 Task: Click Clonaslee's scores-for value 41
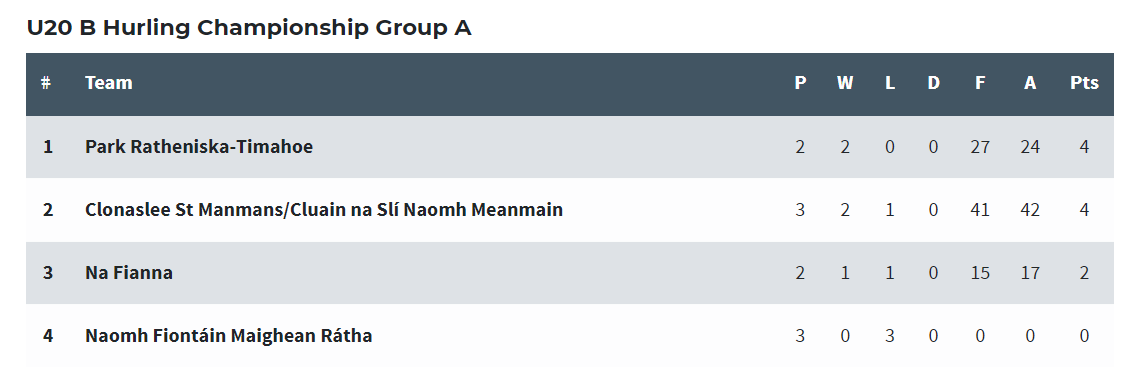[980, 209]
